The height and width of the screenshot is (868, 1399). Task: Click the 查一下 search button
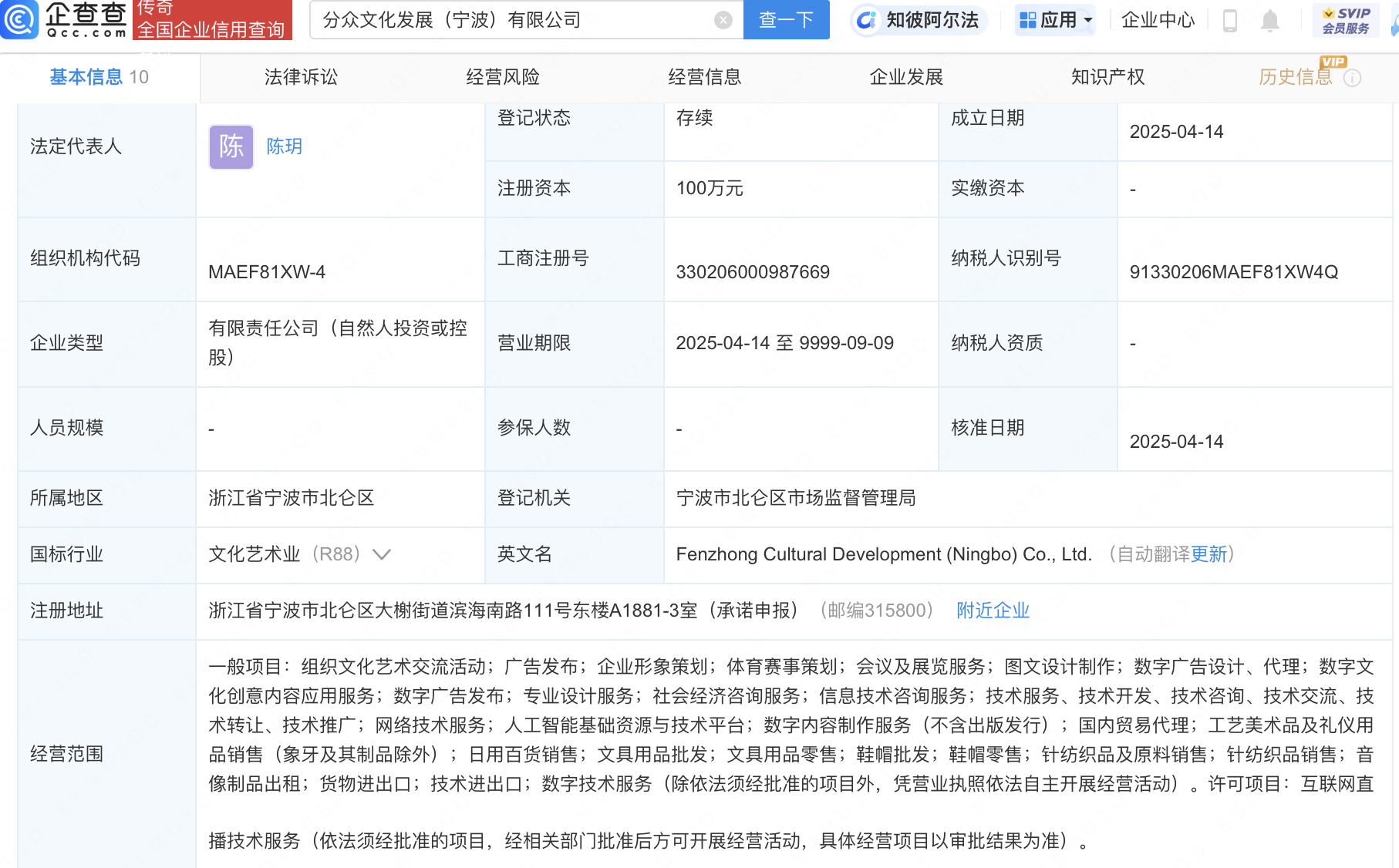point(786,20)
